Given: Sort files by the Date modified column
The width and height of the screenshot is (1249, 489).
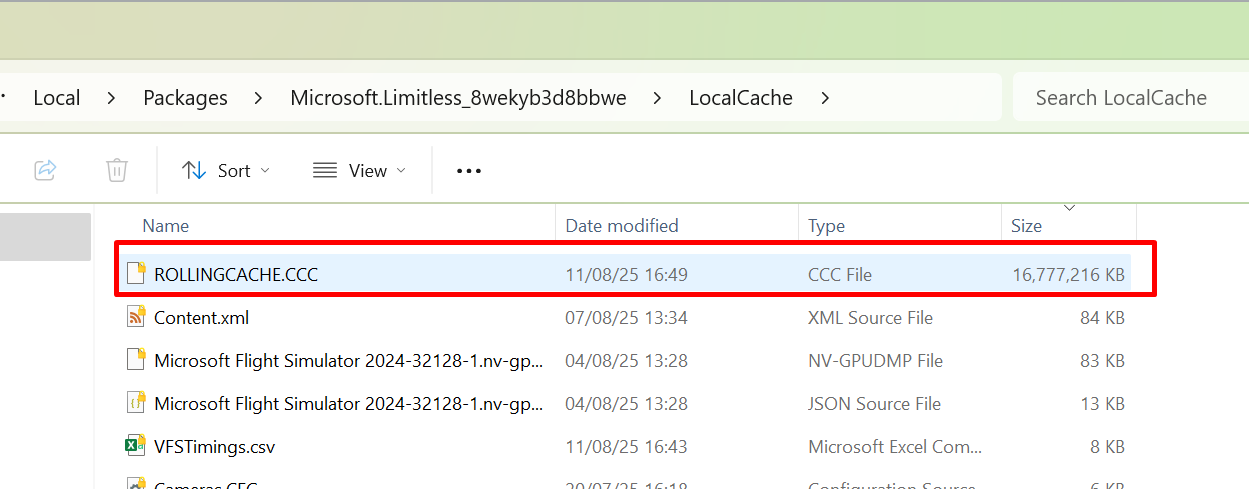Looking at the screenshot, I should pyautogui.click(x=622, y=226).
